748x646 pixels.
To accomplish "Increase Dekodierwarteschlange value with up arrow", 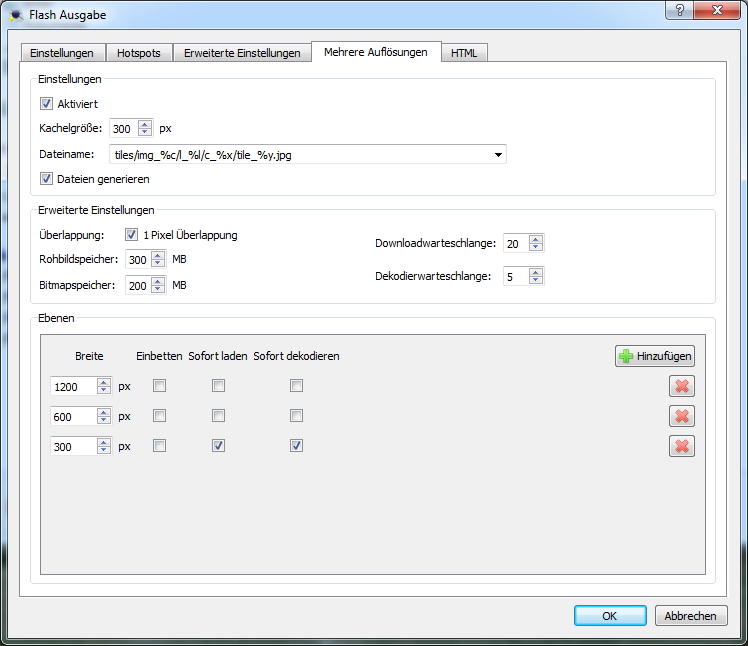I will point(537,271).
